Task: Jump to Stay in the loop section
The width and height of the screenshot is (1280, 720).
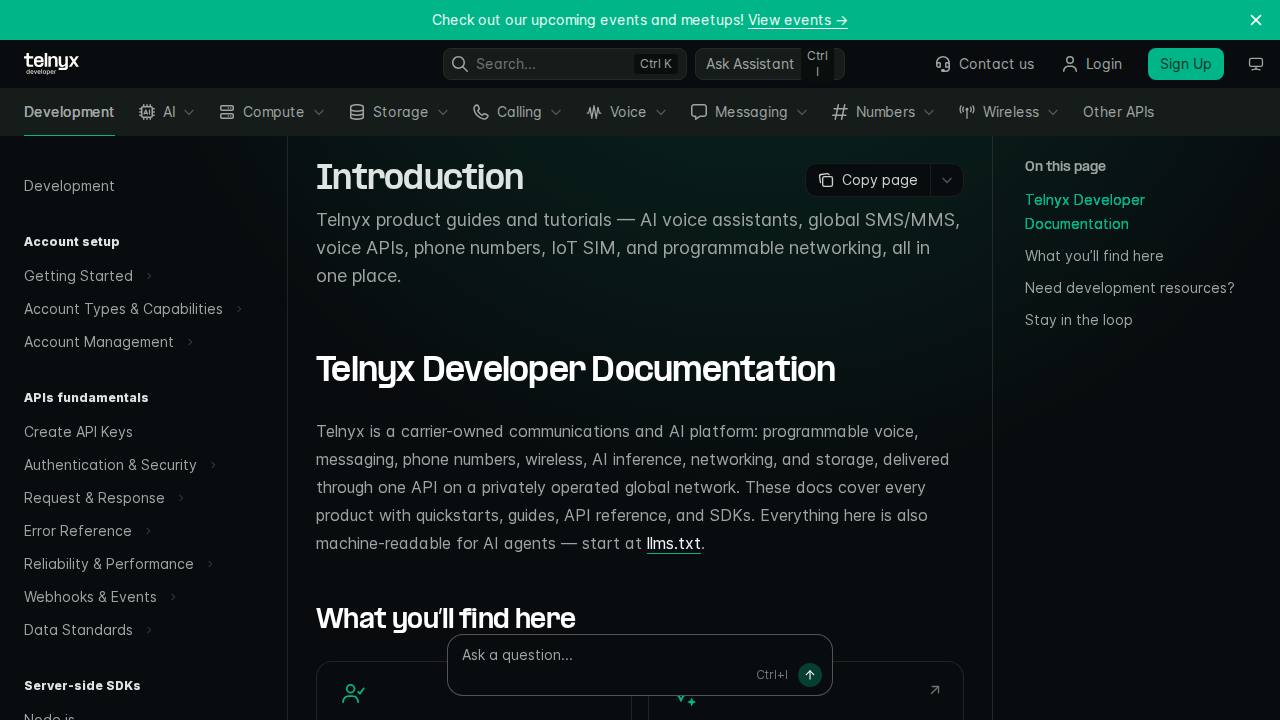Action: point(1079,320)
